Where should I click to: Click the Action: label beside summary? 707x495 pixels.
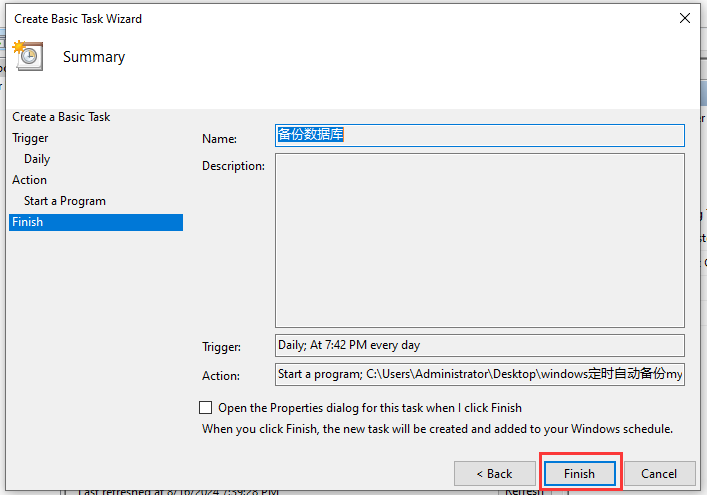221,376
